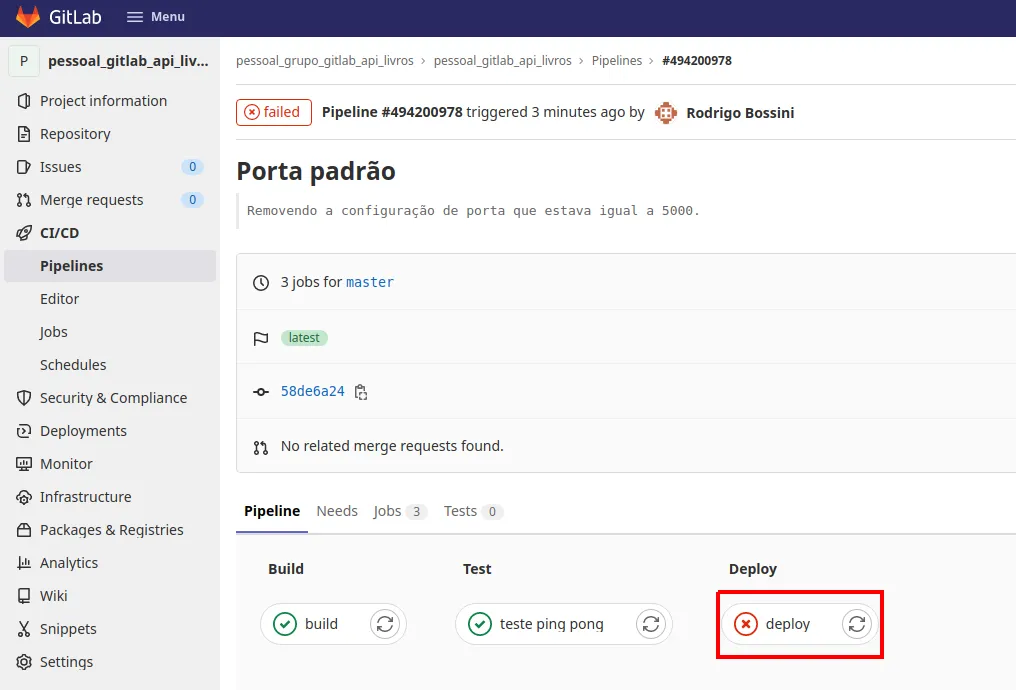Open the Issues label in the sidebar
This screenshot has width=1016, height=690.
[x=60, y=167]
